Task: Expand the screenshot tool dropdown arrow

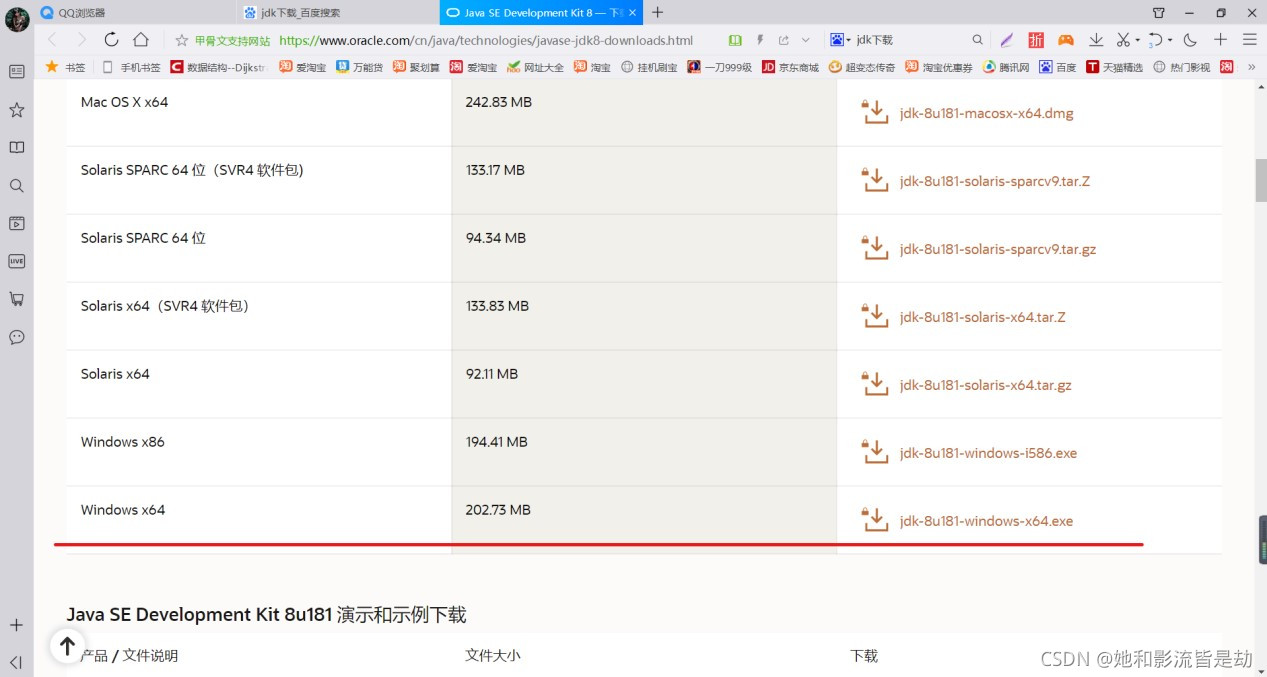Action: [1137, 41]
